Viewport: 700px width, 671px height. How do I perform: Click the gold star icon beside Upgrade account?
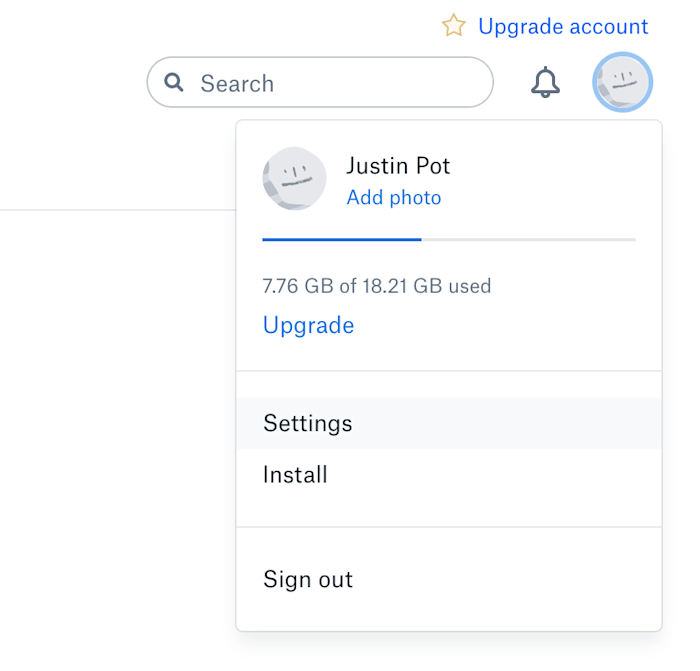pyautogui.click(x=453, y=25)
